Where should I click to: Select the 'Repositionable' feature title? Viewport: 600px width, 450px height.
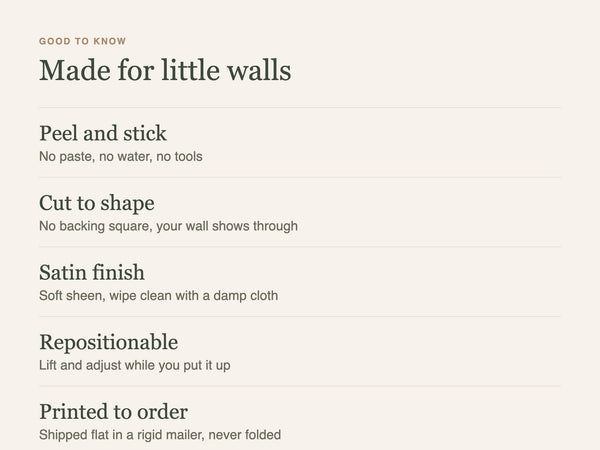coord(109,342)
